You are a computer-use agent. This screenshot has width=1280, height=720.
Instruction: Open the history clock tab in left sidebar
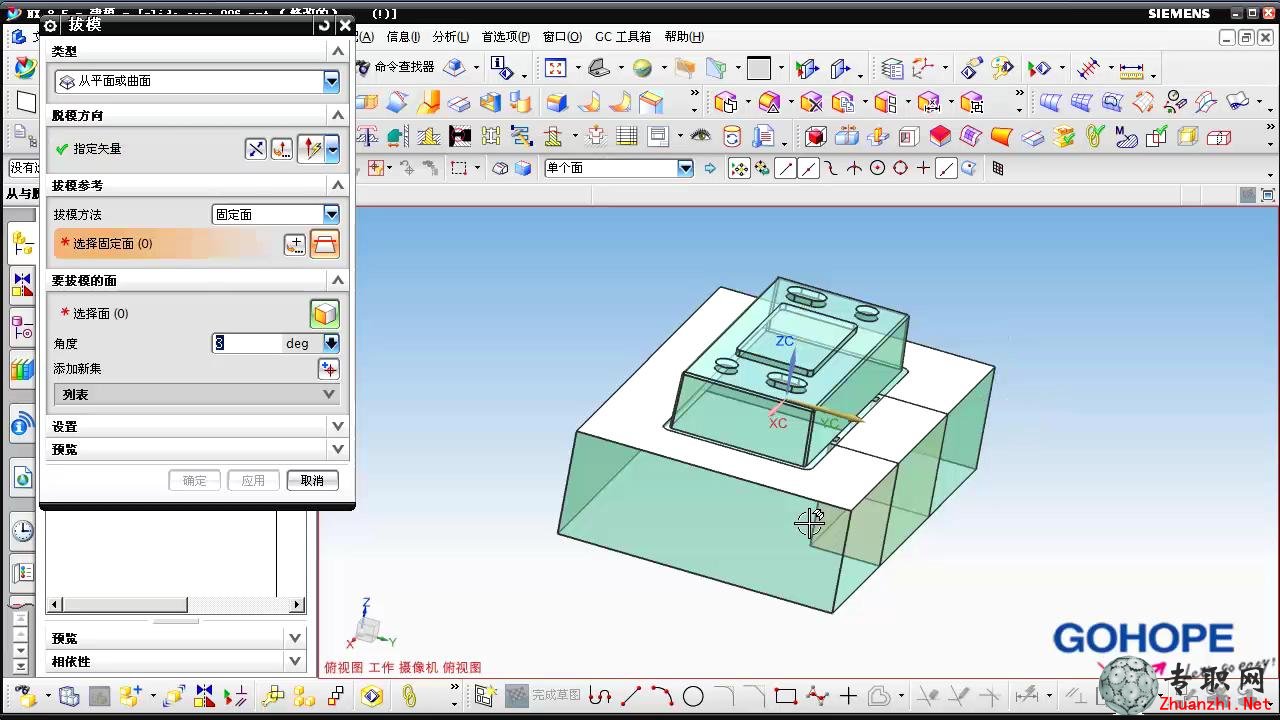coord(22,531)
